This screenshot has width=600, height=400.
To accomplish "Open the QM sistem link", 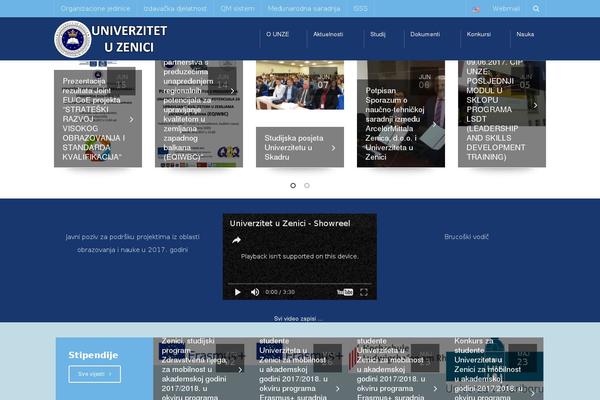I will click(237, 8).
